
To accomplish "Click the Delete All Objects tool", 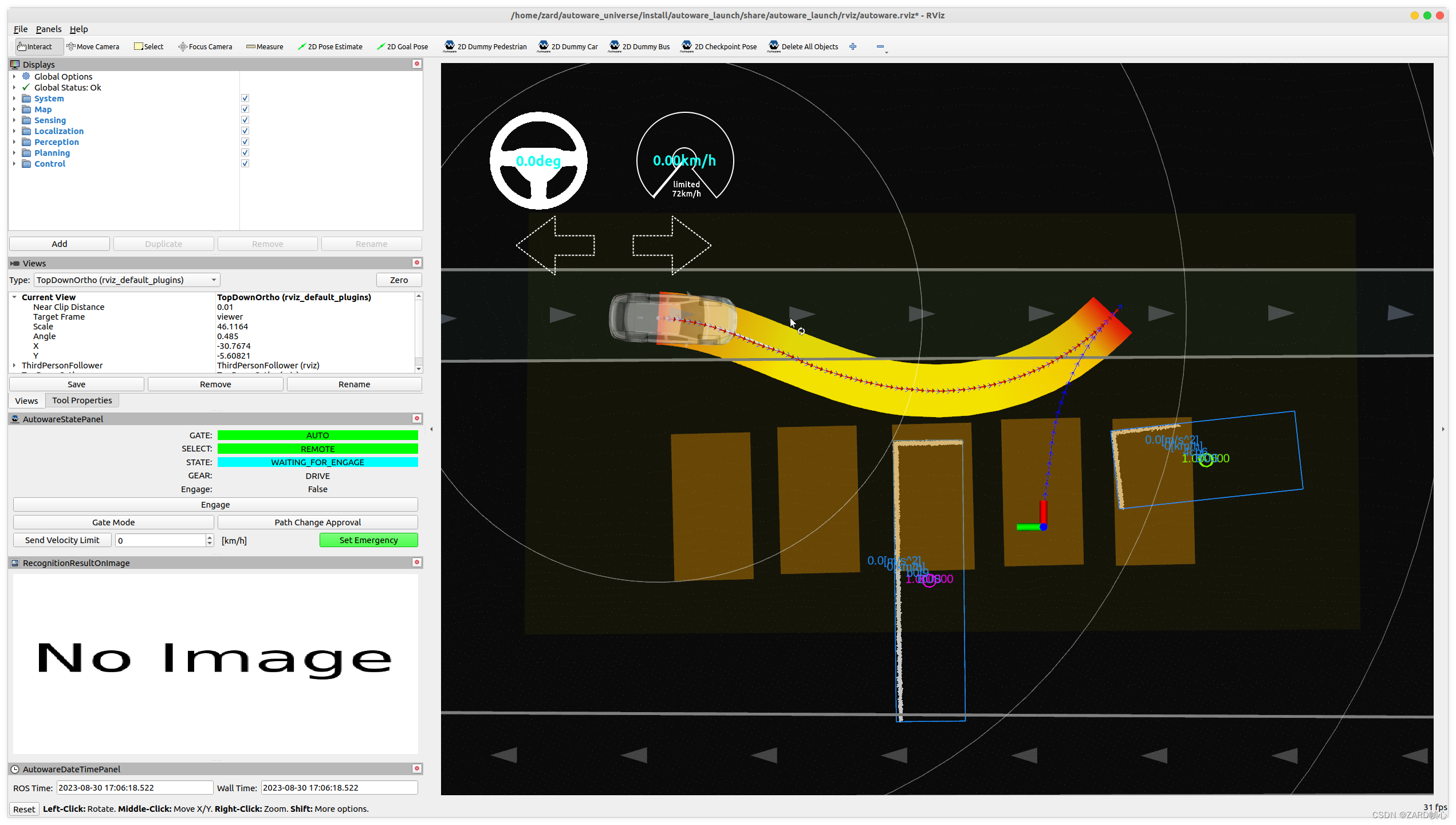I will [803, 47].
